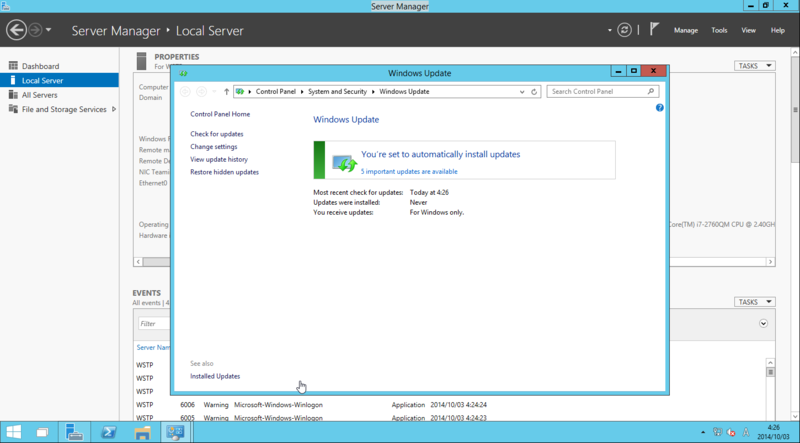The image size is (800, 443).
Task: Open address bar history dropdown
Action: click(x=522, y=92)
